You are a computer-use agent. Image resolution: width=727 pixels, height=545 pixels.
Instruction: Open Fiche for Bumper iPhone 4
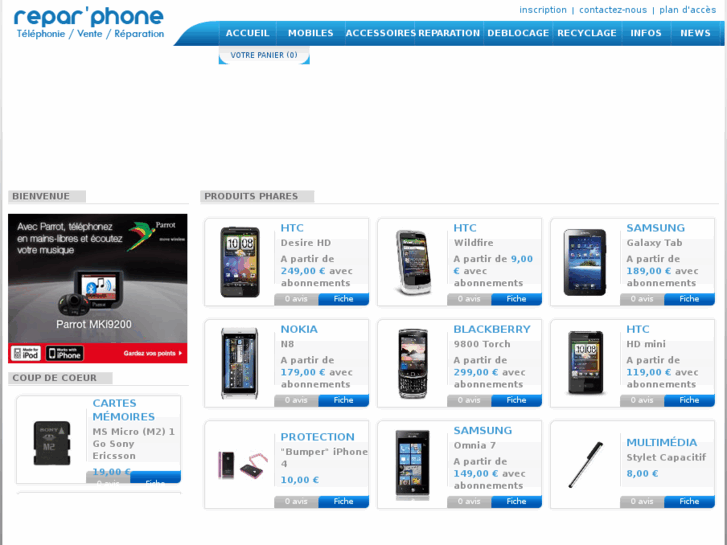[343, 501]
